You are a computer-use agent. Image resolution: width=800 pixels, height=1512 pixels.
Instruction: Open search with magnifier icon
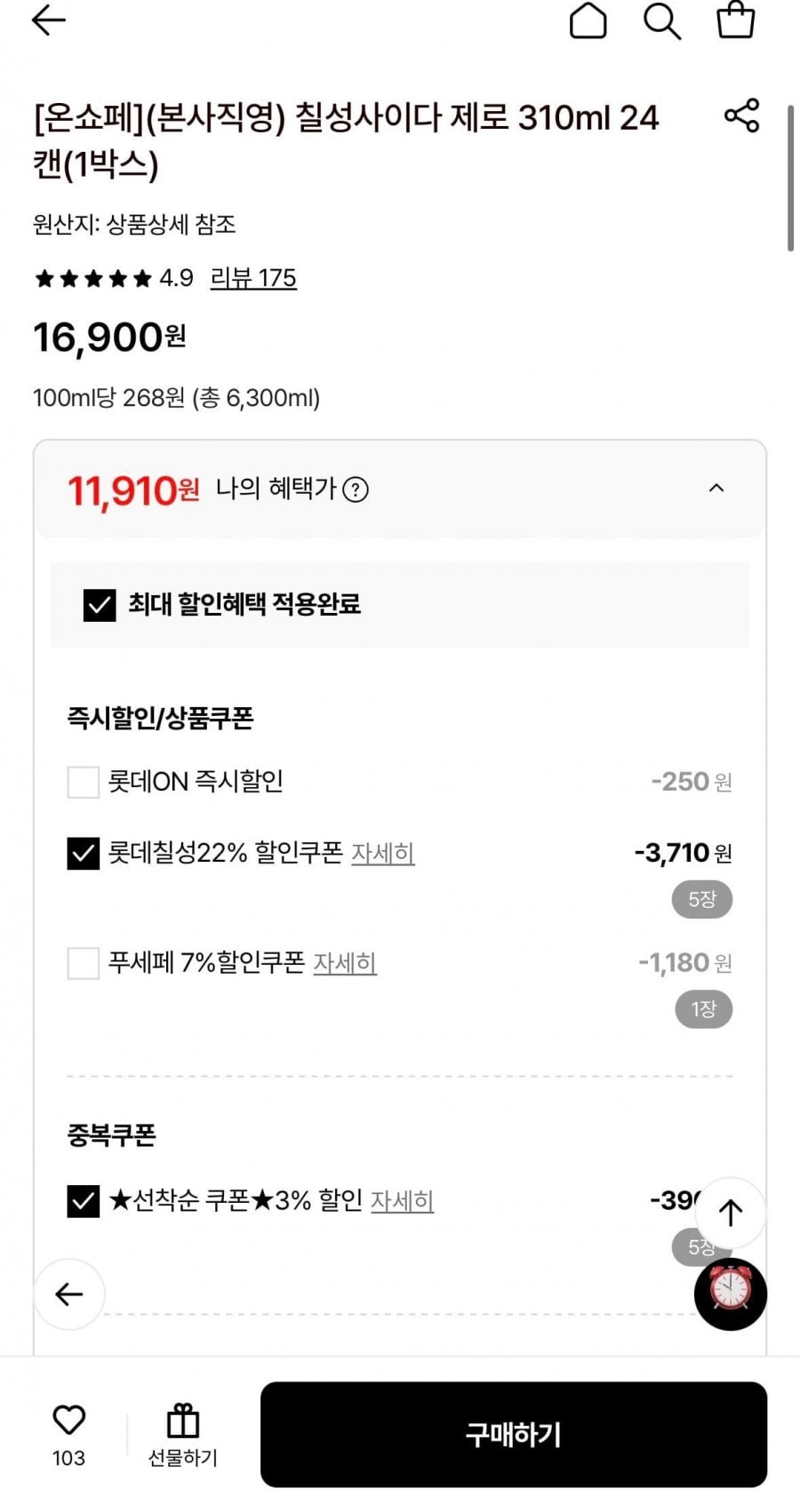(x=662, y=20)
